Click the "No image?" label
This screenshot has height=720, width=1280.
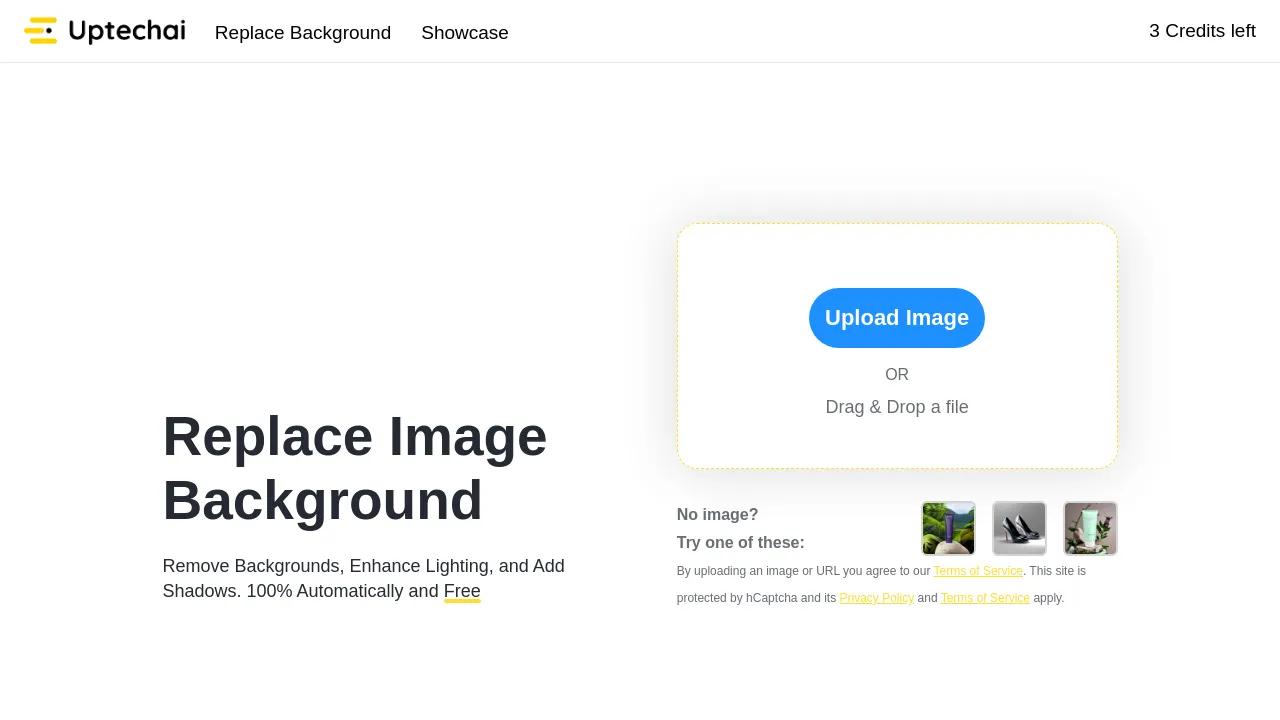(x=717, y=514)
